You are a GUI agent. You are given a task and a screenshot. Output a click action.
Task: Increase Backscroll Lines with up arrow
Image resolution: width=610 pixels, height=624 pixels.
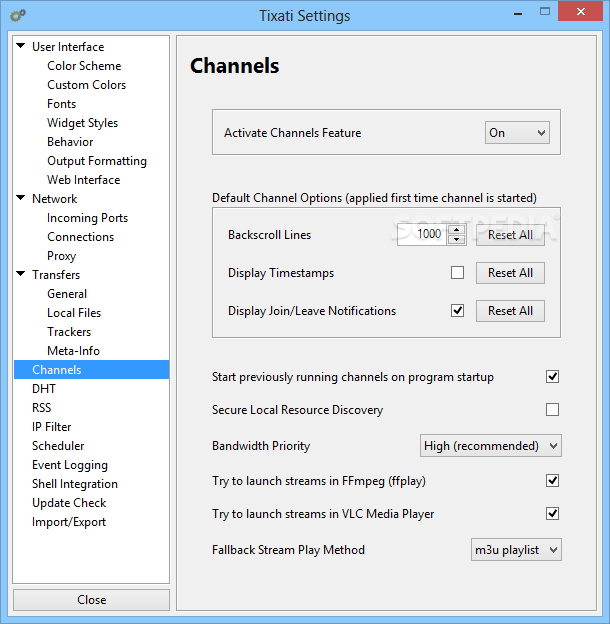click(456, 230)
